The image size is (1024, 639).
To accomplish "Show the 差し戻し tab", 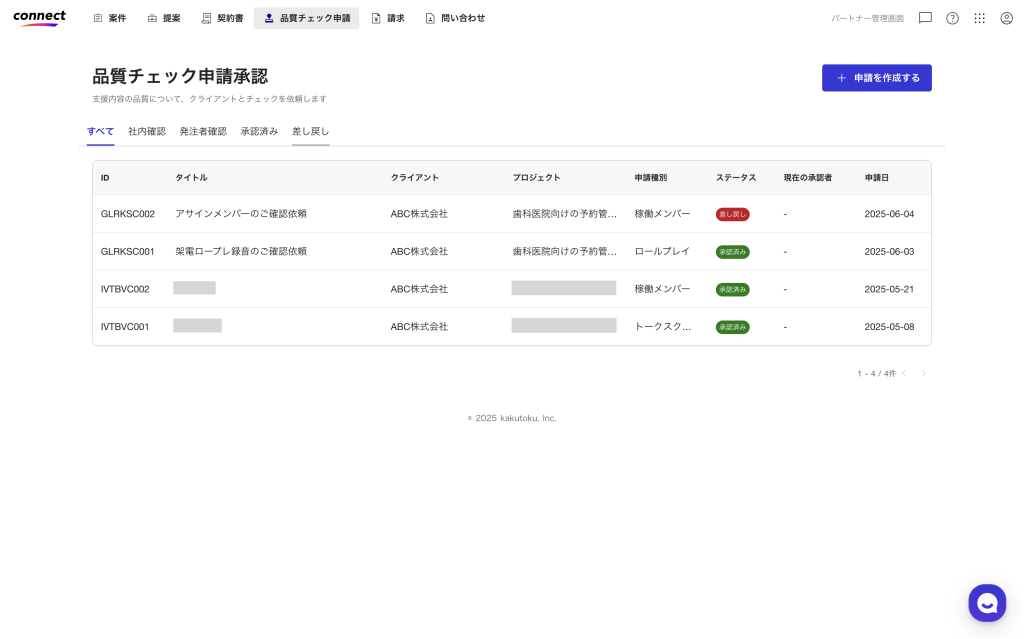I will (x=310, y=131).
